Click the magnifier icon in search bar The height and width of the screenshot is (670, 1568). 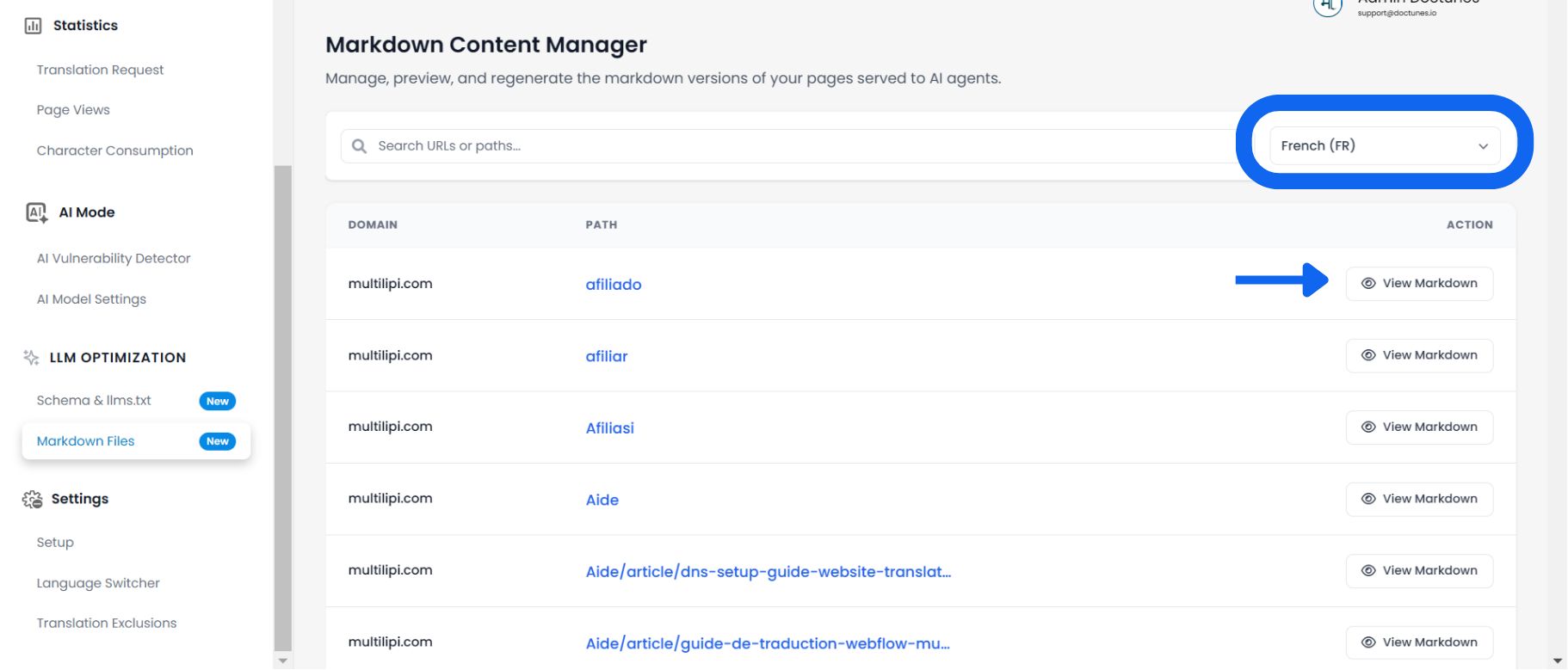pyautogui.click(x=360, y=146)
